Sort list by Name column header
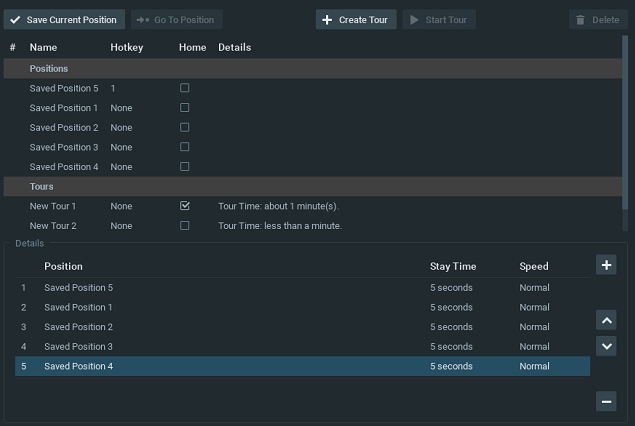The image size is (635, 426). pyautogui.click(x=42, y=47)
